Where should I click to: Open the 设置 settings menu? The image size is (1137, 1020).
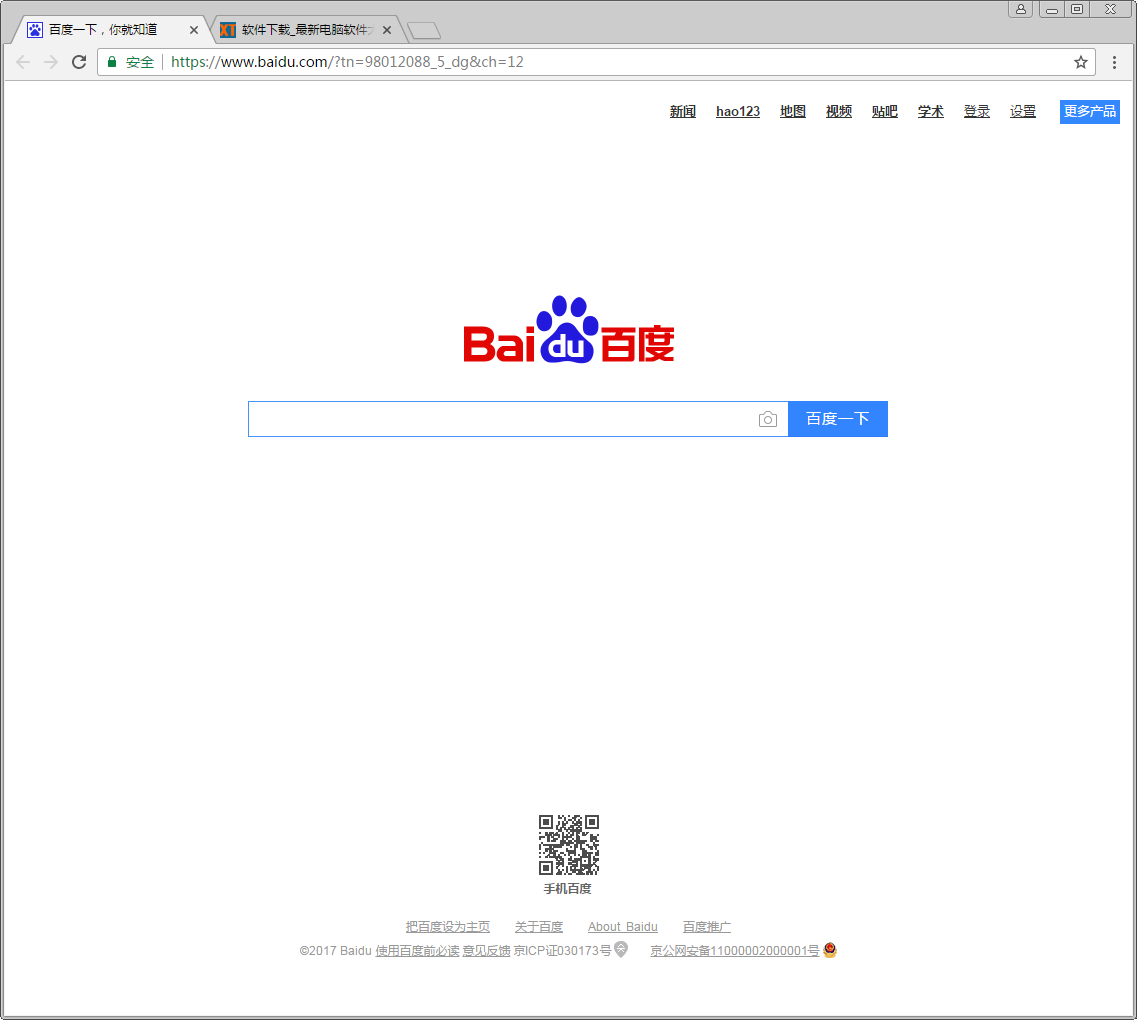[x=1022, y=112]
